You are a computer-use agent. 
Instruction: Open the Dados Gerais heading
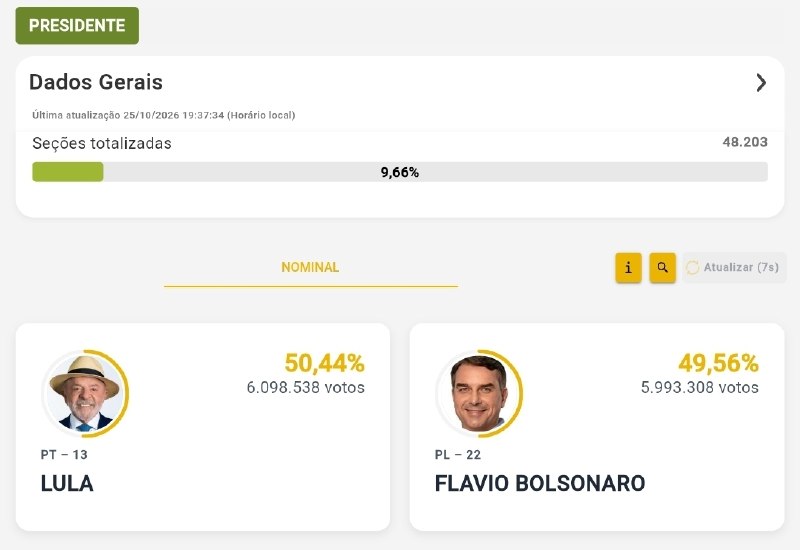click(x=96, y=82)
